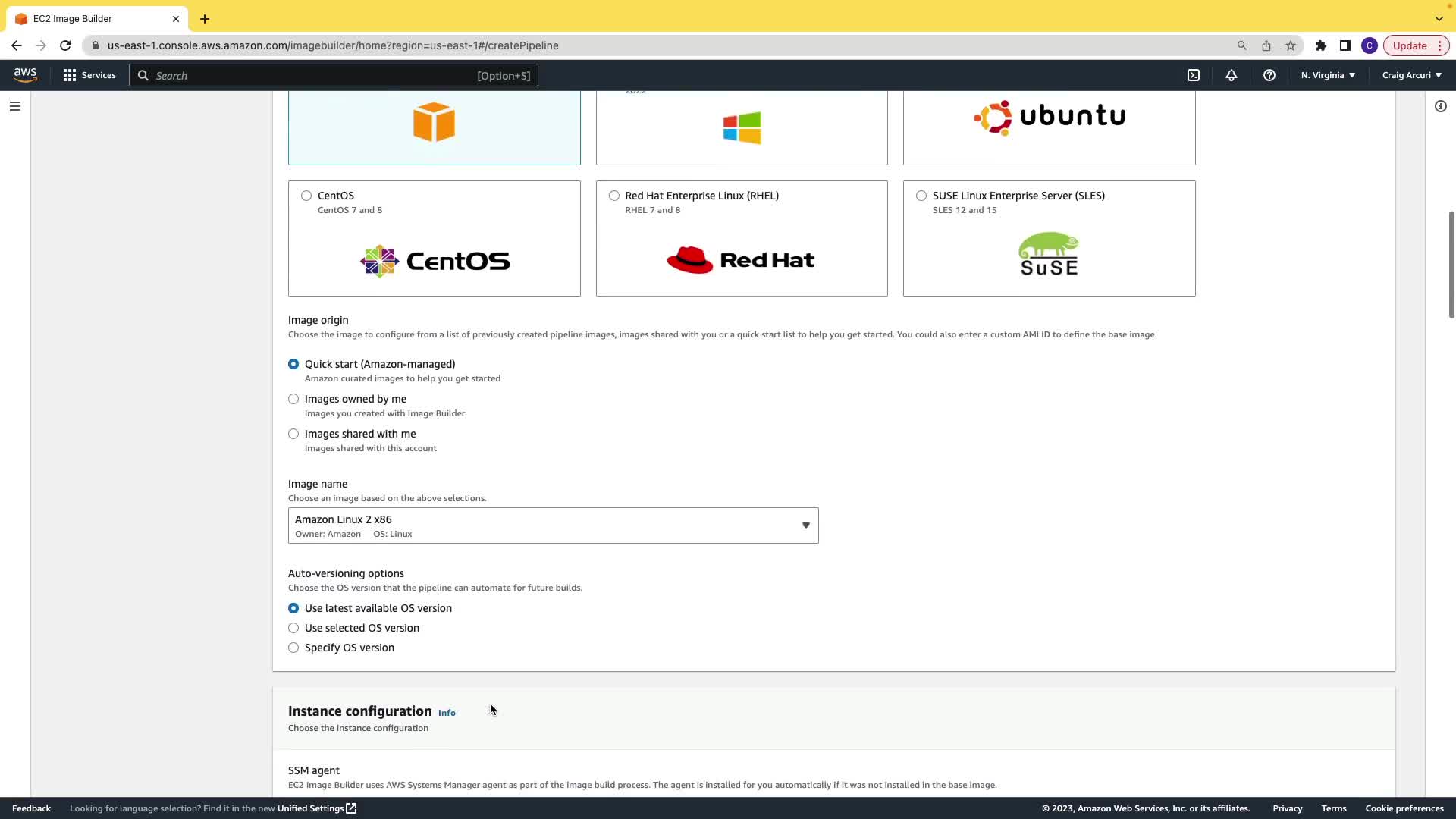Screen dimensions: 1456x819
Task: Open the left navigation hamburger menu
Action: 15,106
